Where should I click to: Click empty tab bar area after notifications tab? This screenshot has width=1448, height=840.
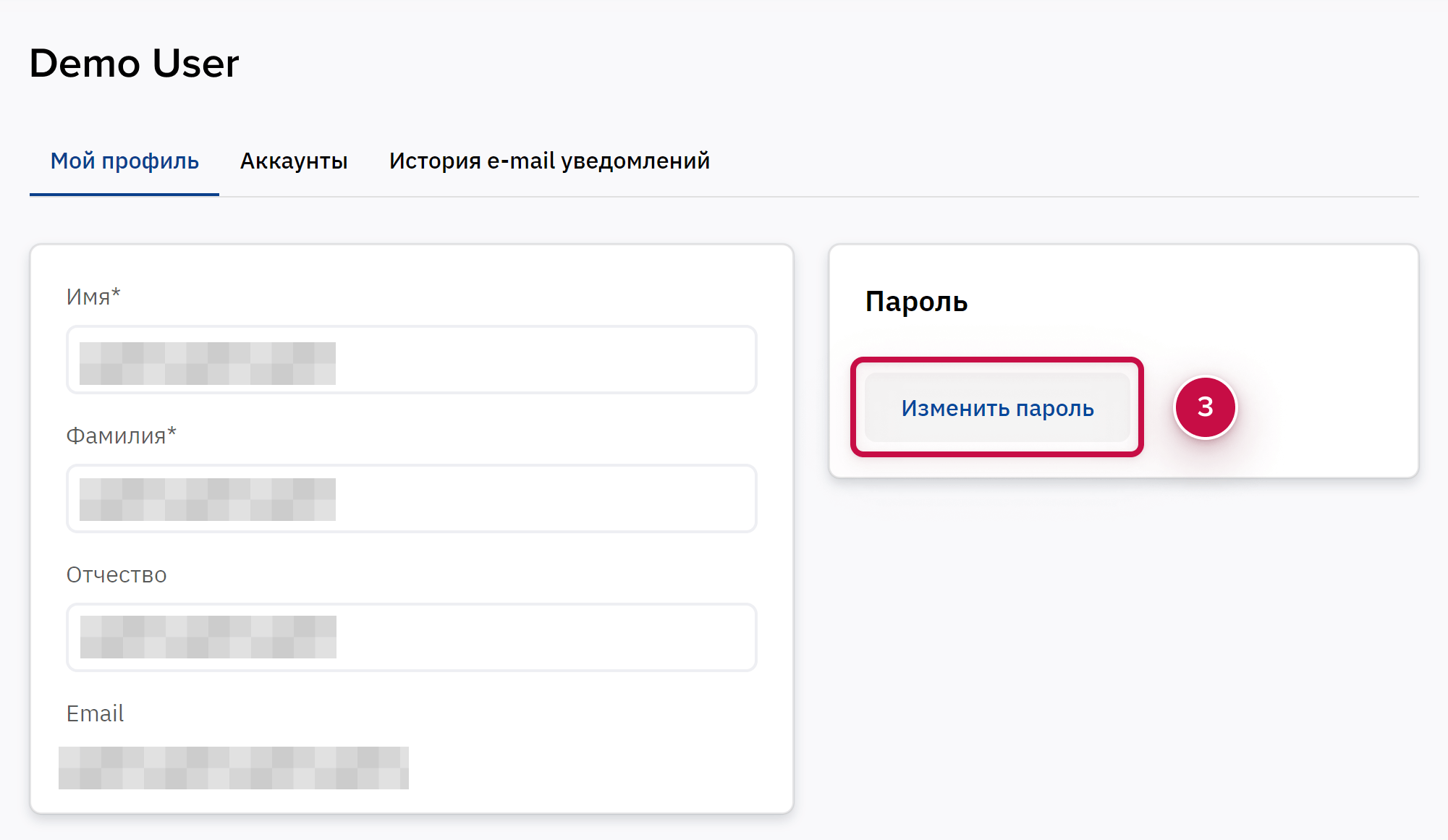pyautogui.click(x=1049, y=161)
